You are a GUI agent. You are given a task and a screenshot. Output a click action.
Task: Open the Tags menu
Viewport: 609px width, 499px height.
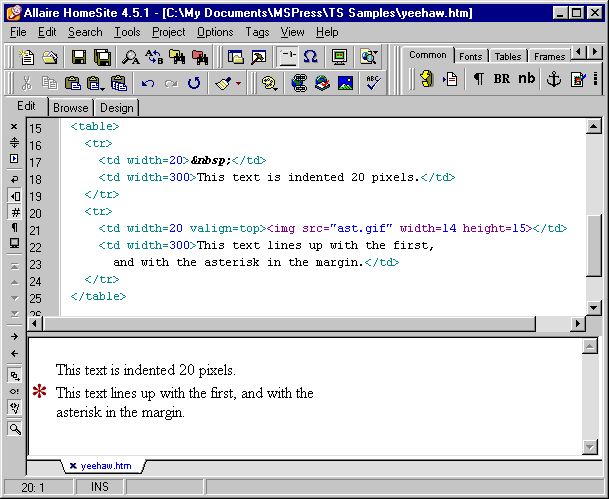click(x=257, y=32)
